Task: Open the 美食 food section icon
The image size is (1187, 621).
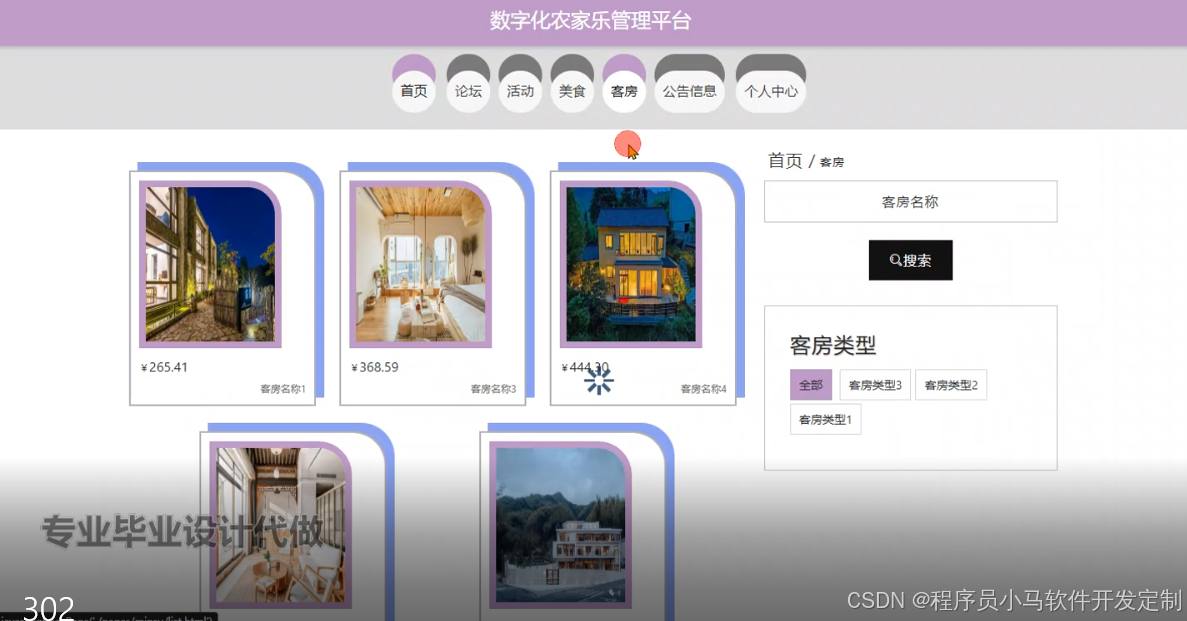Action: coord(571,90)
